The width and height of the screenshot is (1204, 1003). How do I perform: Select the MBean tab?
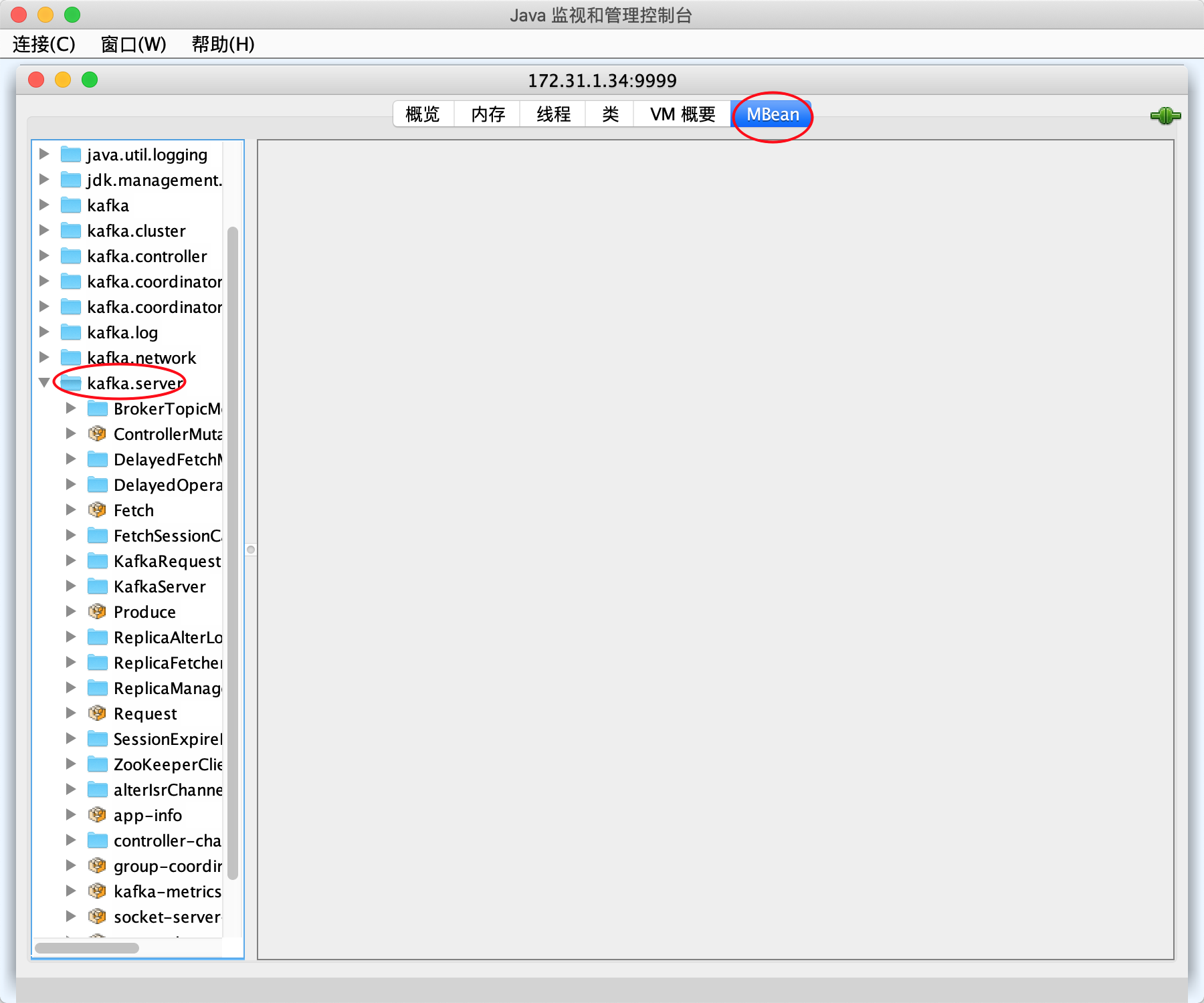[x=773, y=114]
